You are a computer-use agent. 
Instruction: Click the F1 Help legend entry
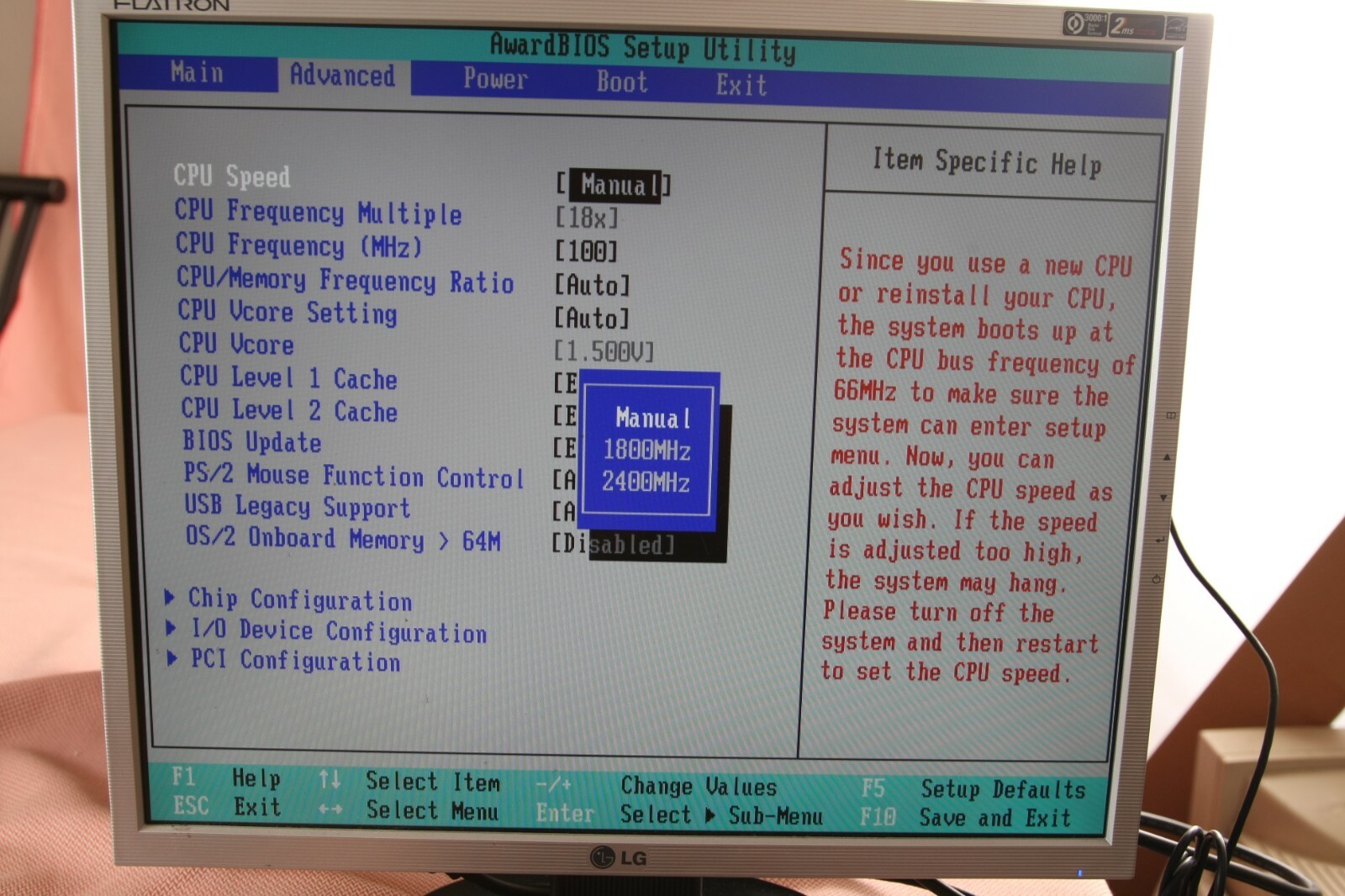pyautogui.click(x=226, y=778)
